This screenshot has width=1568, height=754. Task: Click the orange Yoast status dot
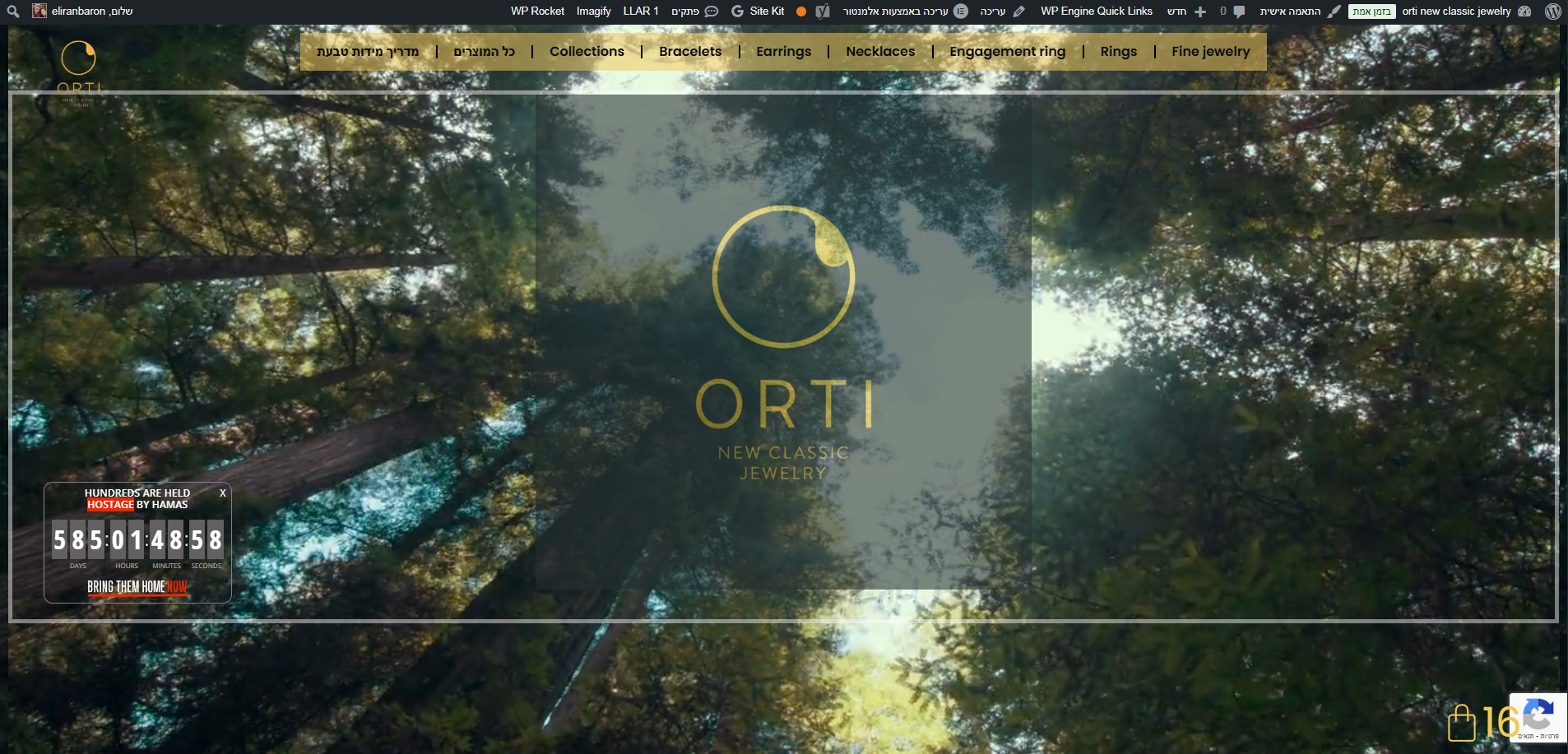801,12
